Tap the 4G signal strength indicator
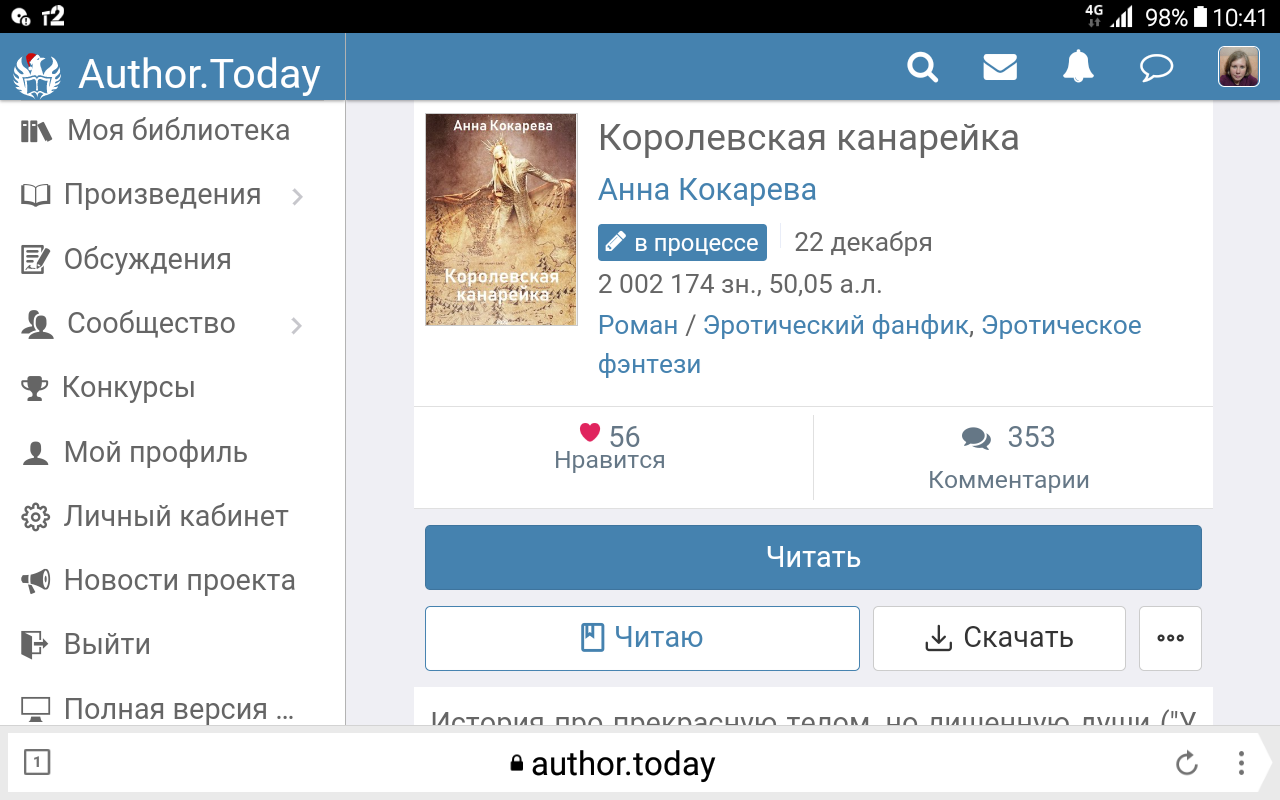Screen dimensions: 1280x800 [1109, 16]
